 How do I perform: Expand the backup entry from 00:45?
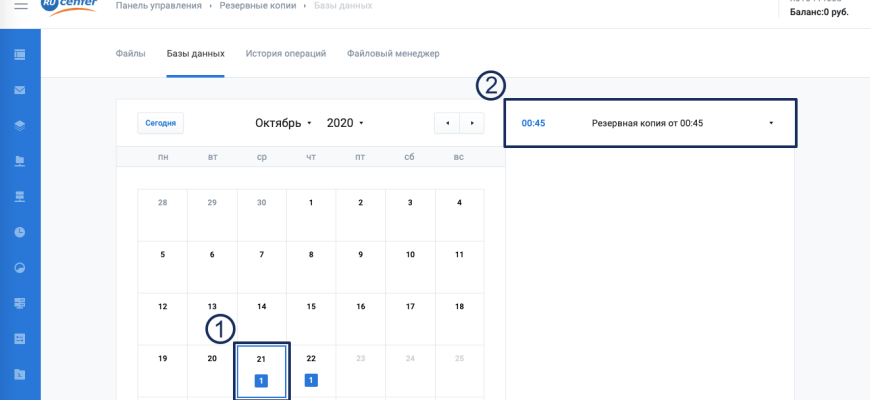[x=771, y=123]
